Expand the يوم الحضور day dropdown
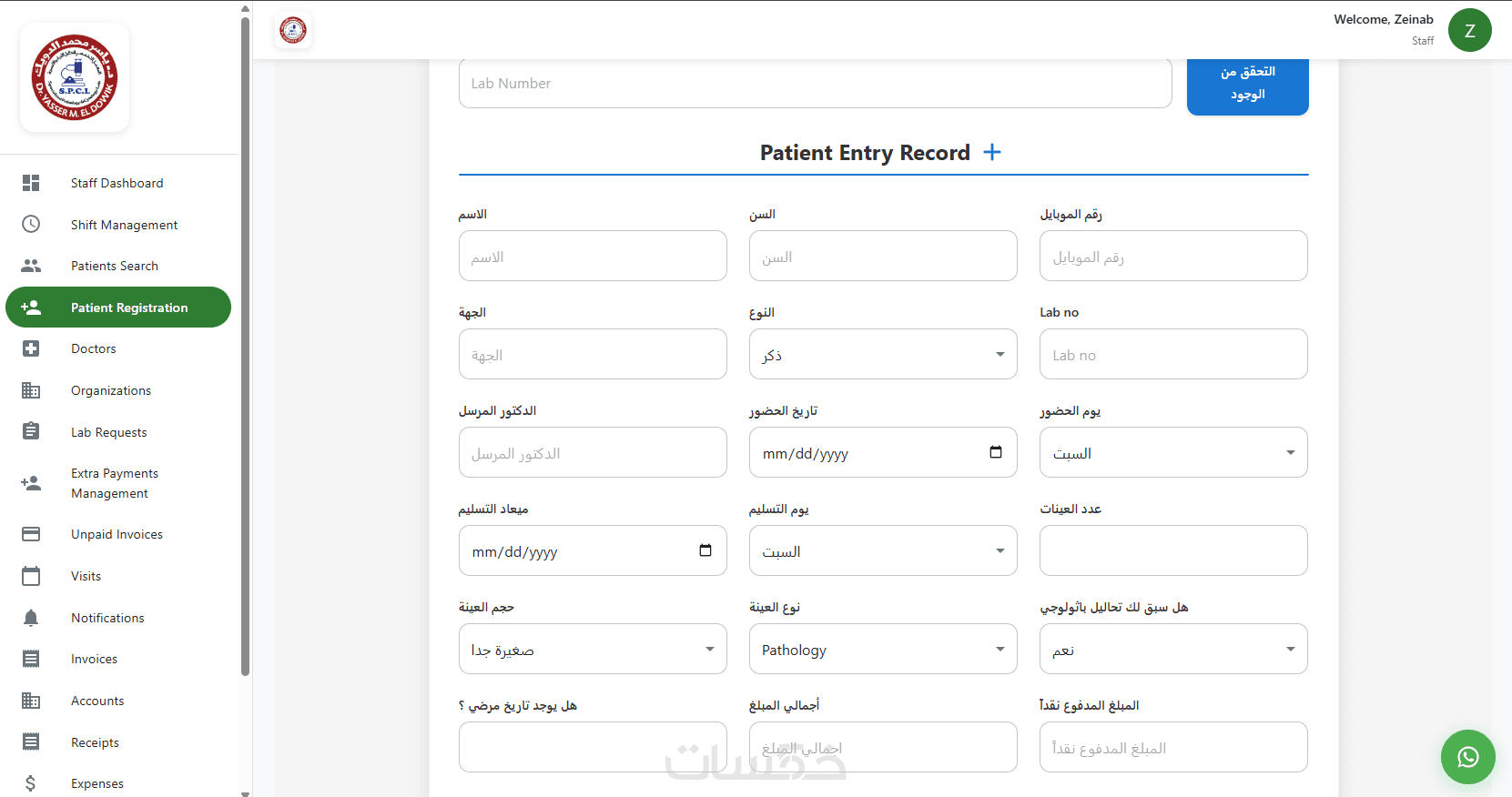The image size is (1512, 797). (x=1173, y=452)
